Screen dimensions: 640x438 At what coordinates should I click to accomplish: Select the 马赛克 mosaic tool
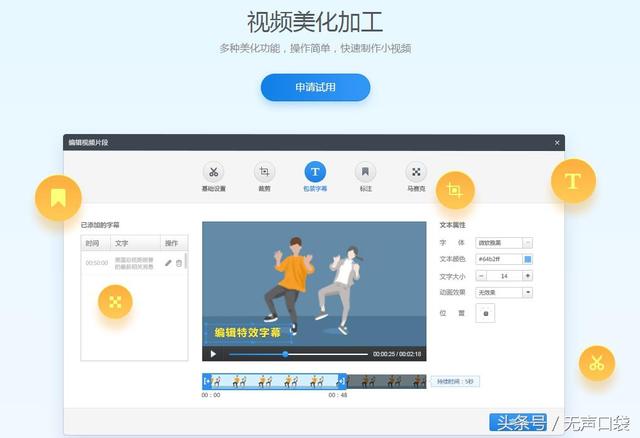point(416,172)
